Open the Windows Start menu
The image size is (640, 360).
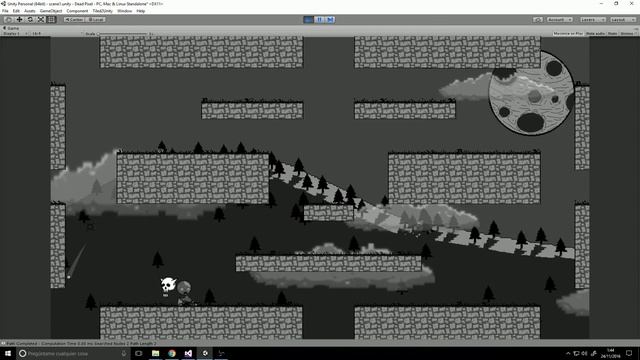[x=8, y=353]
